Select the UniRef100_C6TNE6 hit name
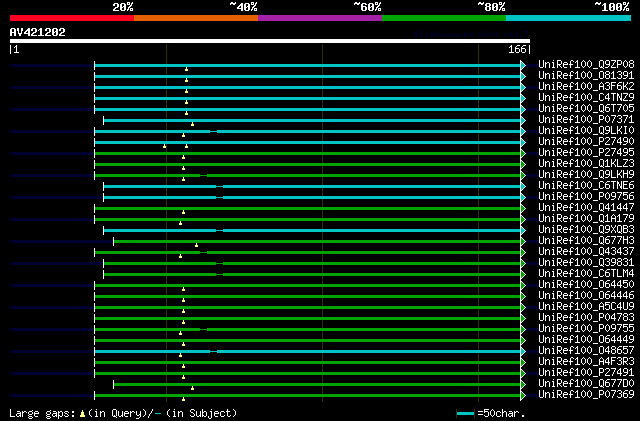Image resolution: width=640 pixels, height=421 pixels. tap(586, 186)
